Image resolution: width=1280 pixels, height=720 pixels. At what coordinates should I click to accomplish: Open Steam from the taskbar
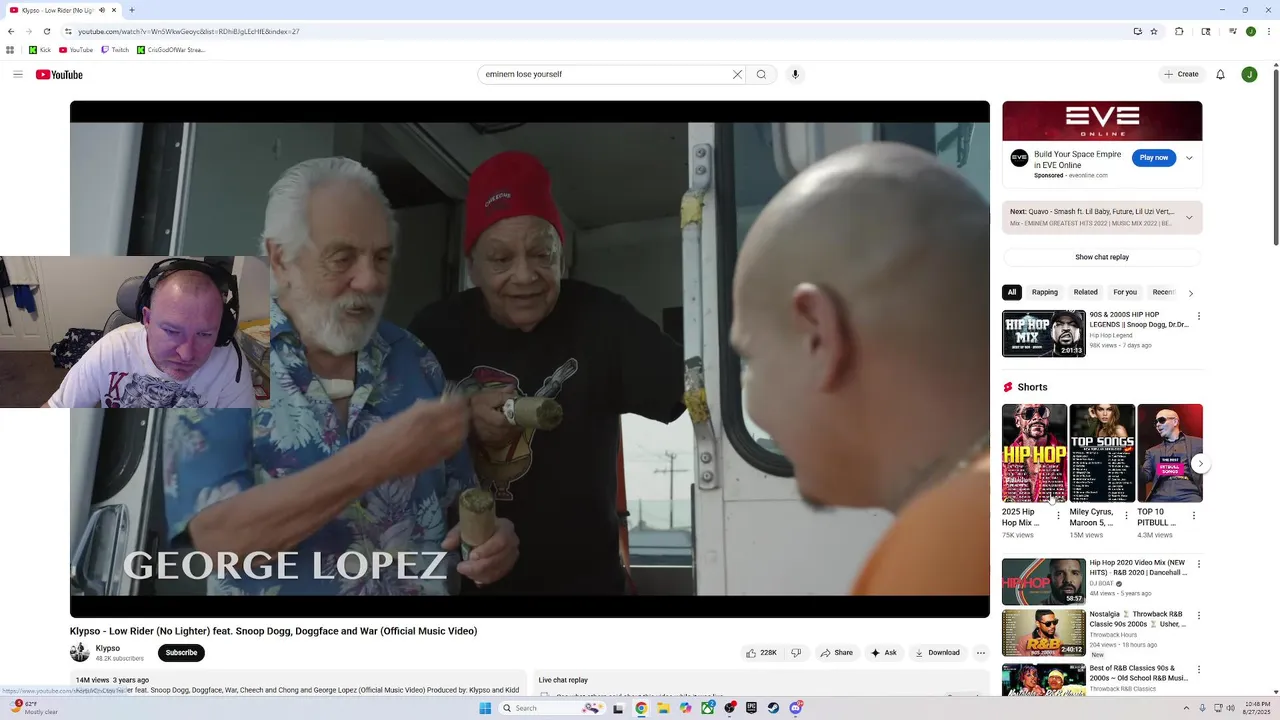[773, 708]
